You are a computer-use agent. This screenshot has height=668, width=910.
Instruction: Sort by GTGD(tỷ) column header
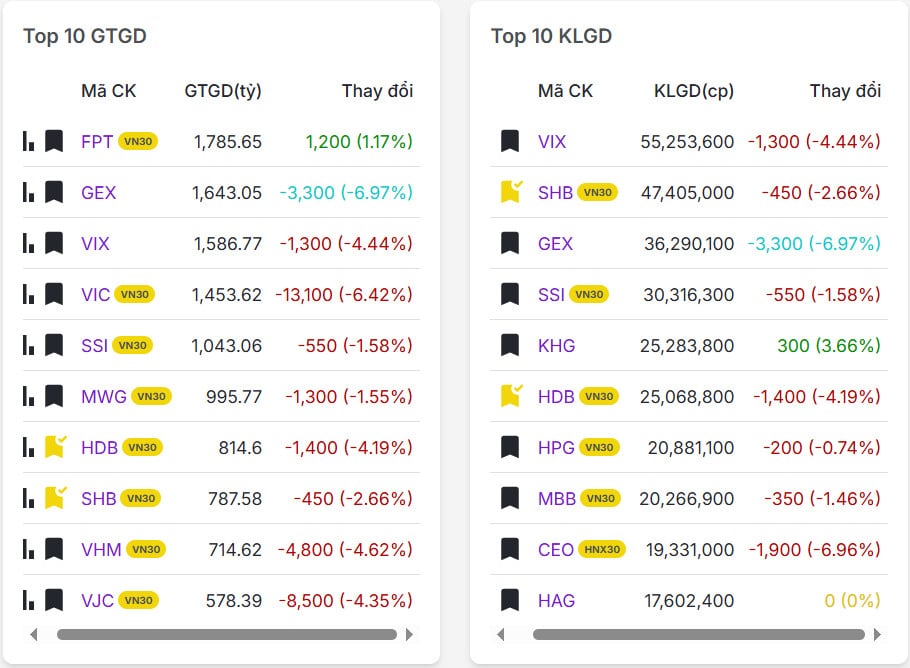223,91
